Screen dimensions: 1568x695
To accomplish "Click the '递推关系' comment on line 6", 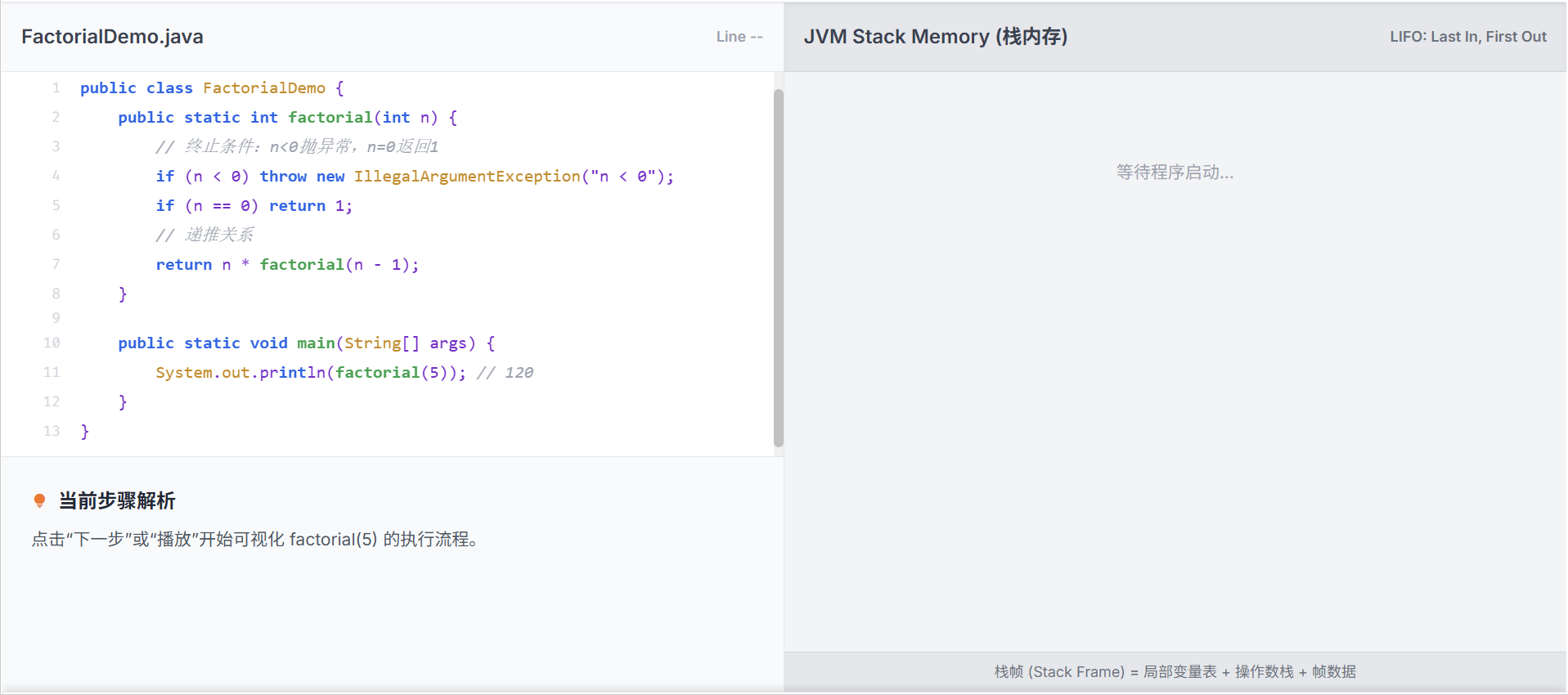I will (x=204, y=235).
